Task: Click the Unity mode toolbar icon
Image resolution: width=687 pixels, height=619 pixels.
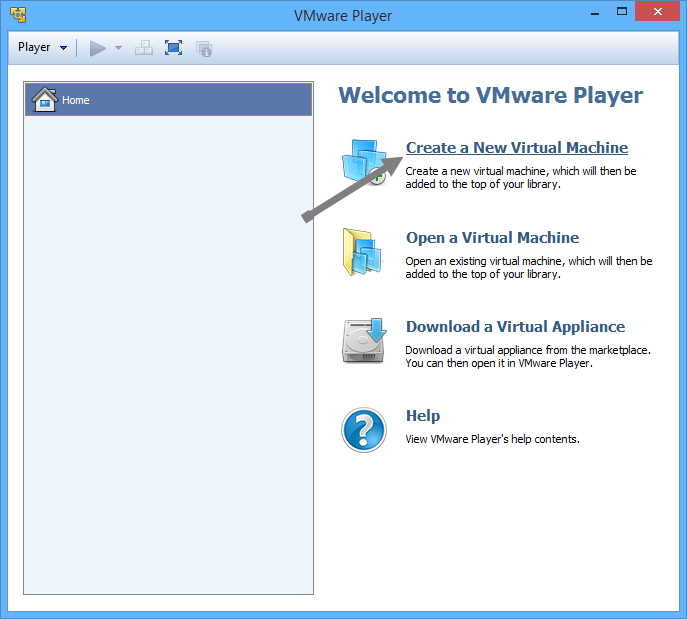Action: click(204, 48)
